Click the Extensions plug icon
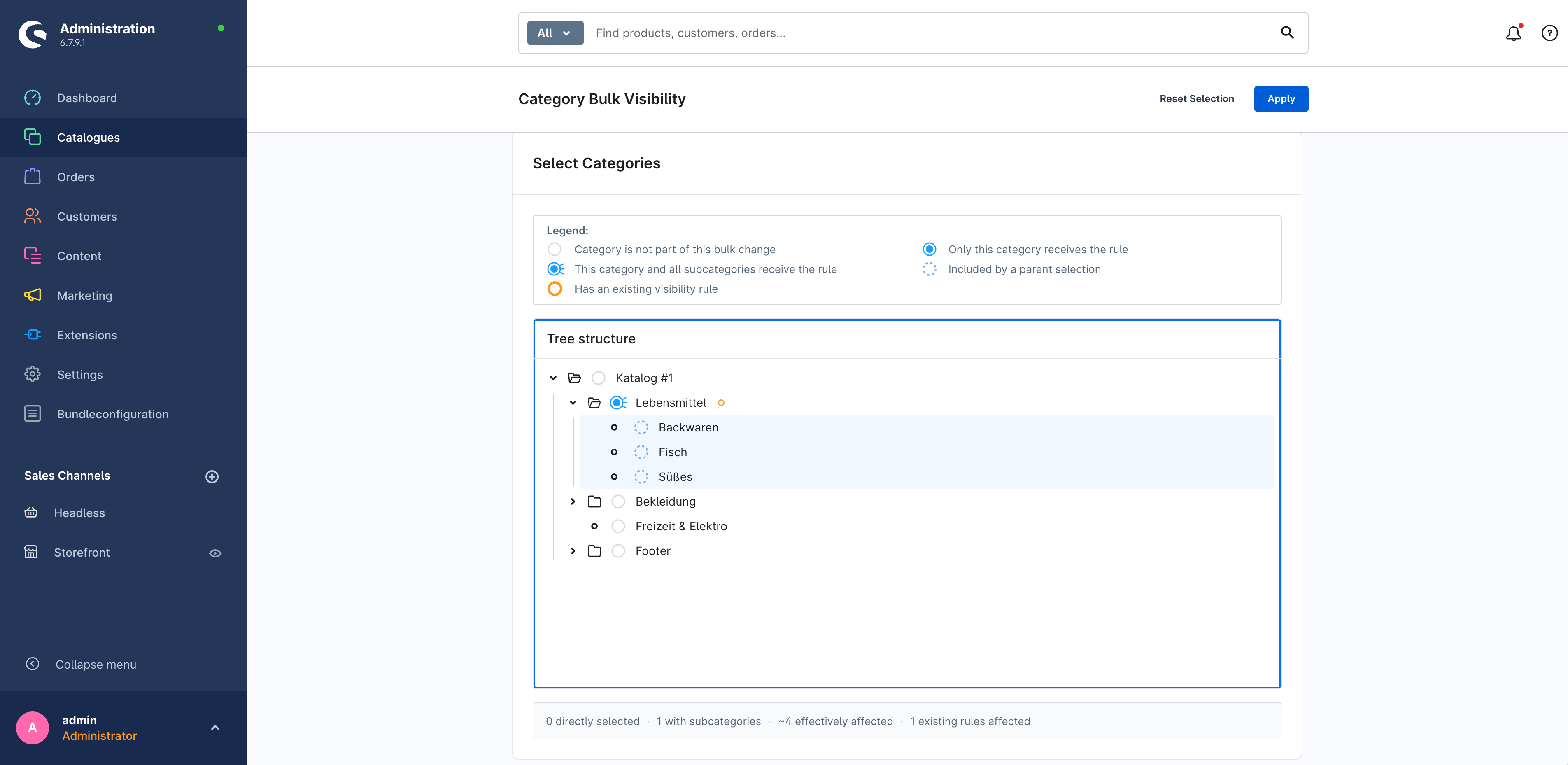 point(32,335)
